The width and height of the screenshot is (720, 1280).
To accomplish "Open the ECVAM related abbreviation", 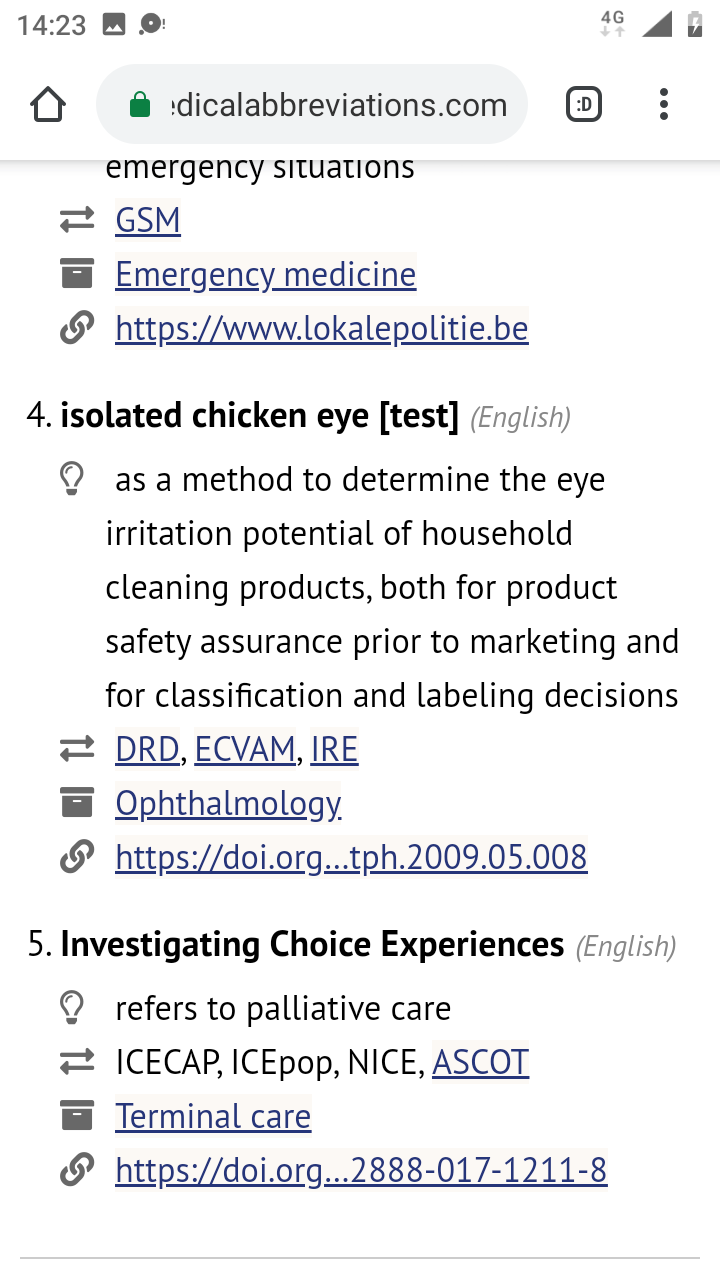I will tap(245, 749).
